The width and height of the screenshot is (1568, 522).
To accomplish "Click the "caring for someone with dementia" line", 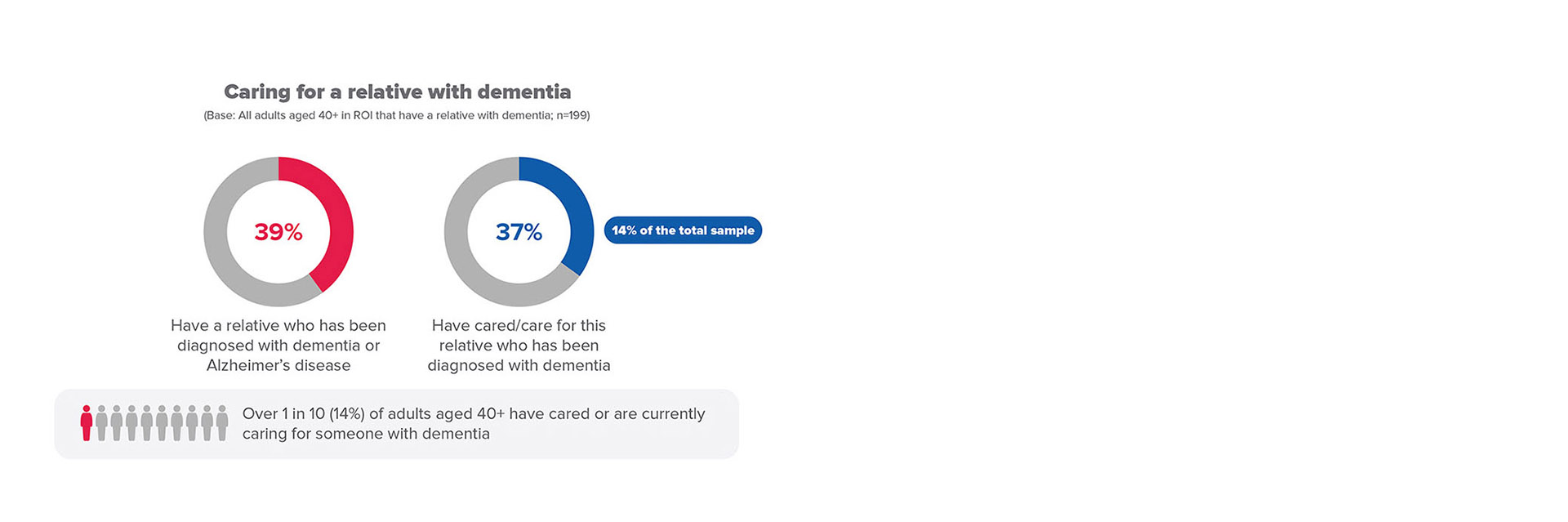I will tap(366, 434).
